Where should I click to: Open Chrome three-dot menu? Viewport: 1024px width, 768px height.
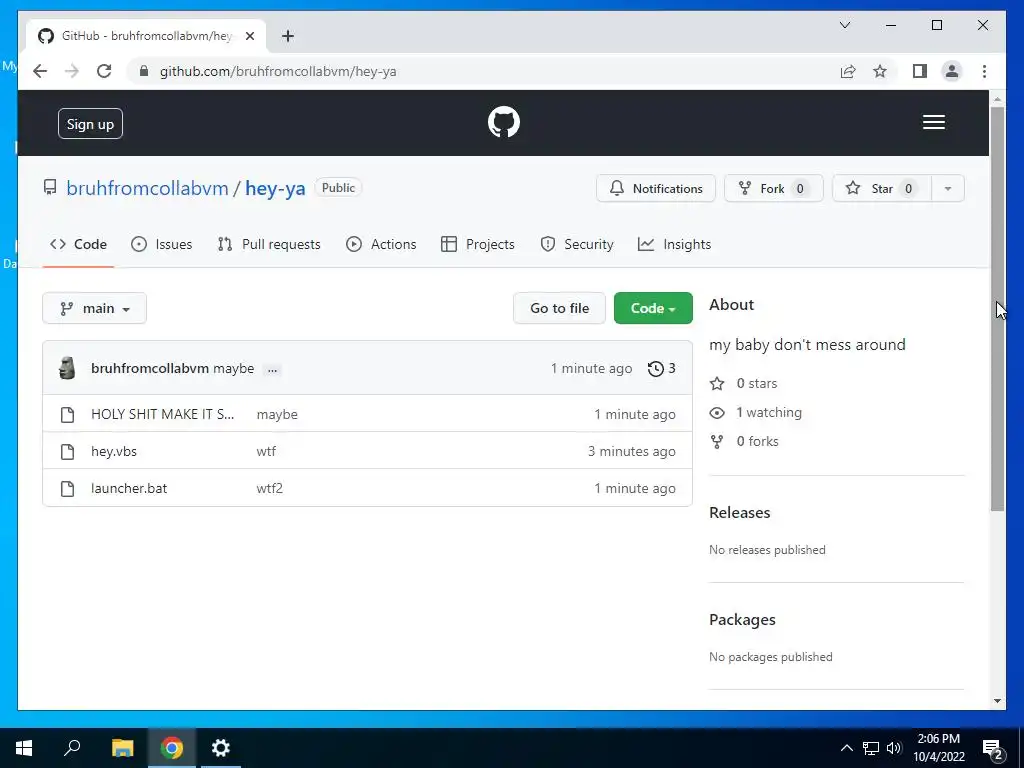tap(984, 71)
